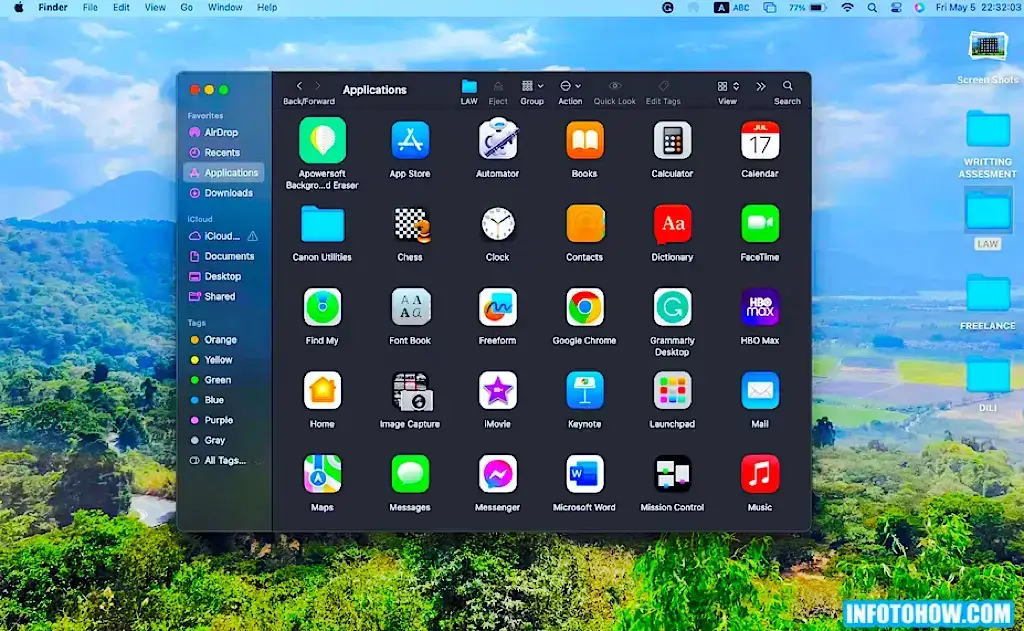The image size is (1024, 631).
Task: Open the File menu
Action: [x=90, y=7]
